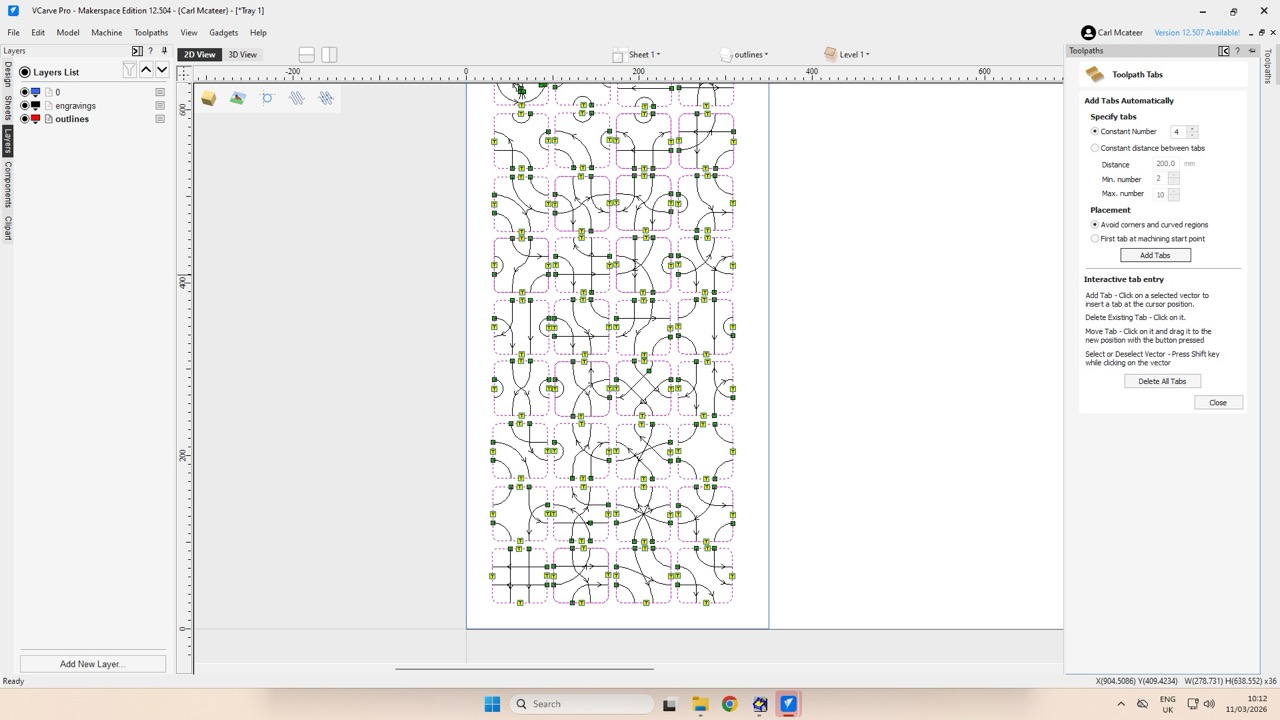The height and width of the screenshot is (720, 1280).
Task: Pin the Toolpaths panel
Action: pyautogui.click(x=1252, y=51)
